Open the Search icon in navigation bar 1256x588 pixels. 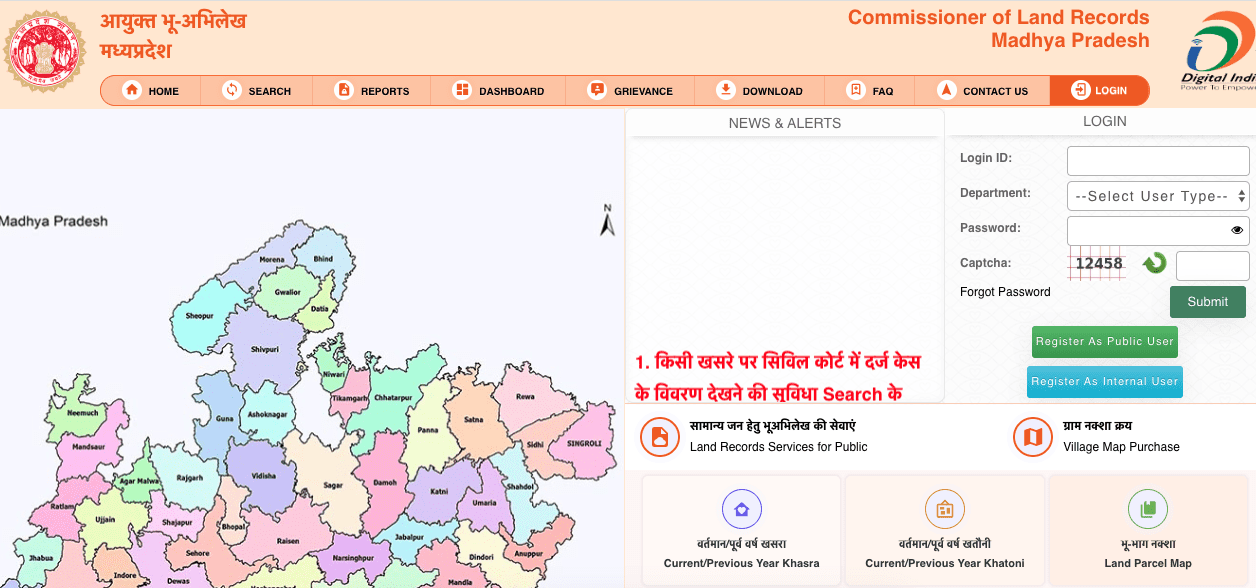(x=233, y=90)
